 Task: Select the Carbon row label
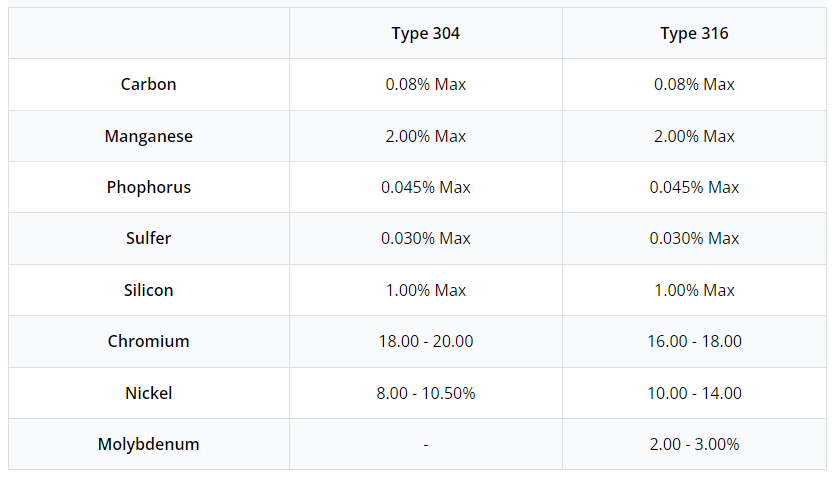148,85
